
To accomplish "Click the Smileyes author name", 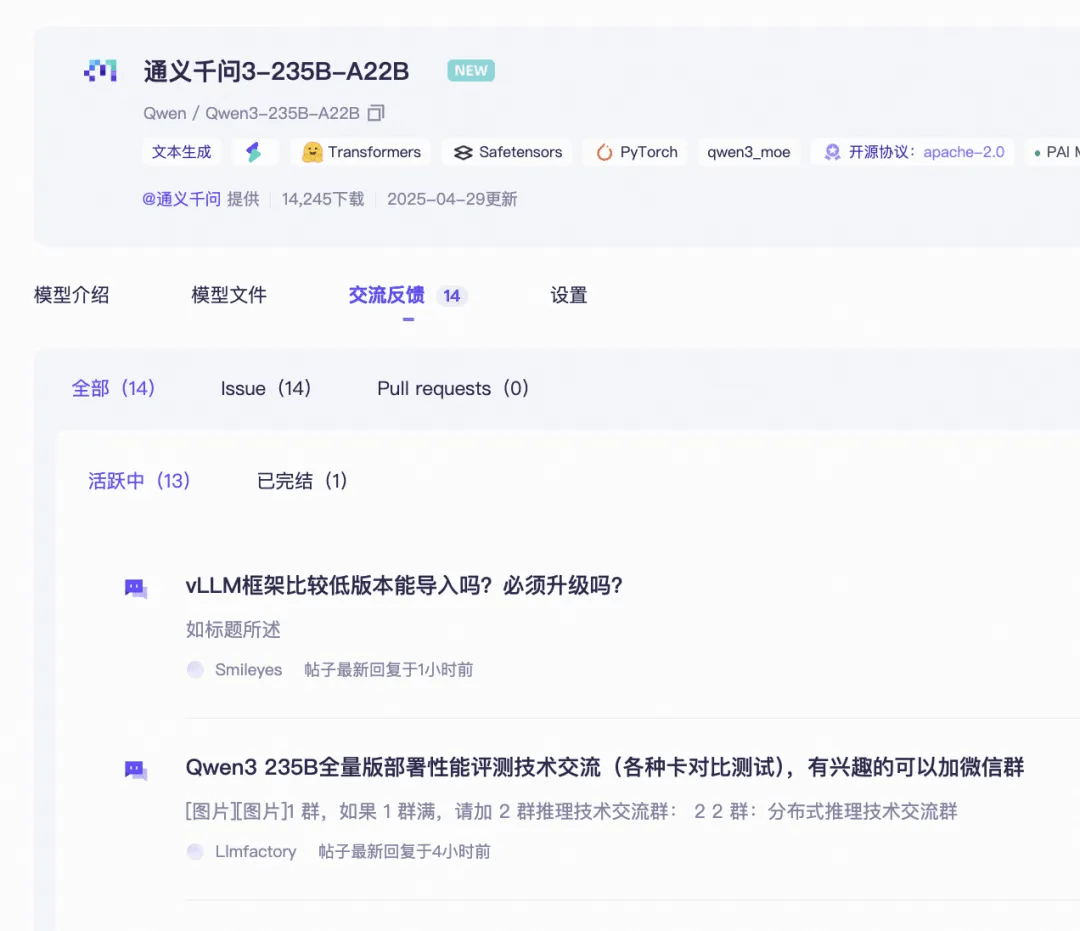I will click(x=249, y=670).
